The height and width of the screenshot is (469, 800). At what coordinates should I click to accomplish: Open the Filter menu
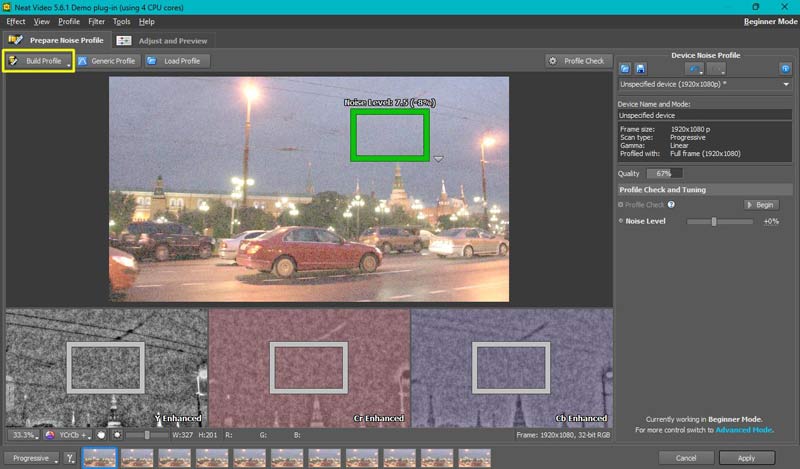click(96, 21)
